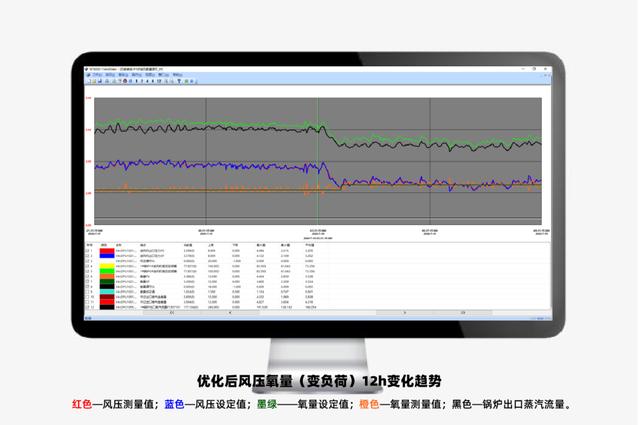Screen dimensions: 640x425
Task: Click the last column header of the data table
Action: [313, 243]
